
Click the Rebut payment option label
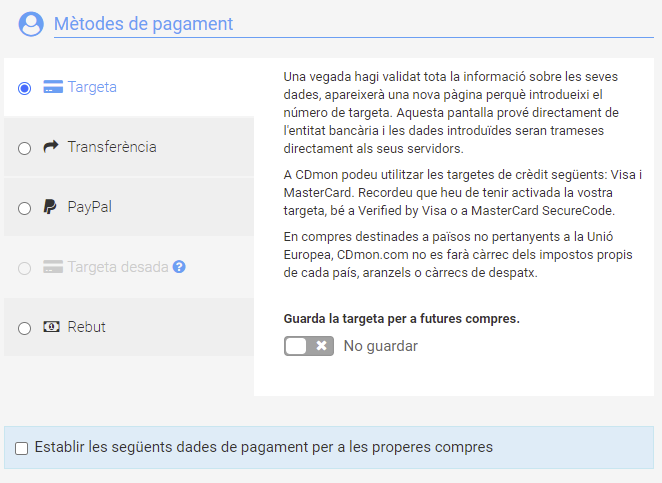pyautogui.click(x=87, y=327)
